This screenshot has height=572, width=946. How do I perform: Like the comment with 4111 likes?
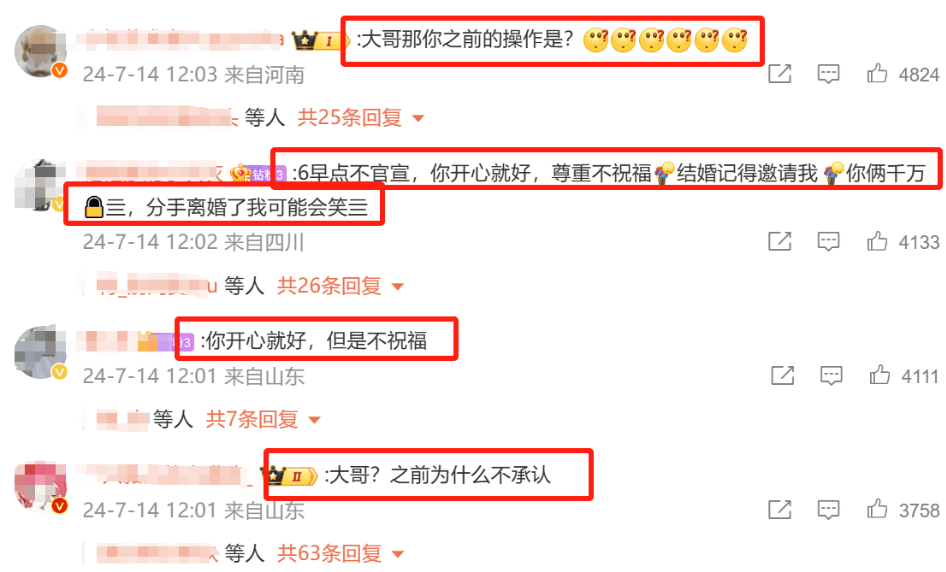coord(880,375)
